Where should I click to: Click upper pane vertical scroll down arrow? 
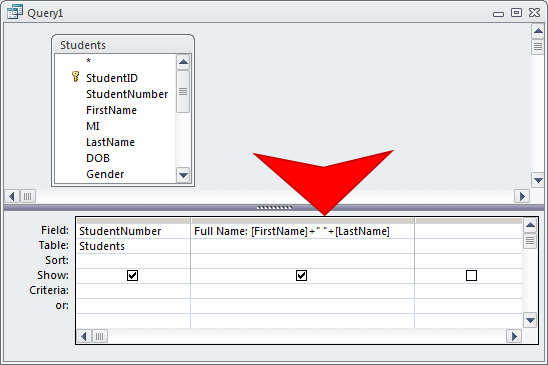(538, 180)
